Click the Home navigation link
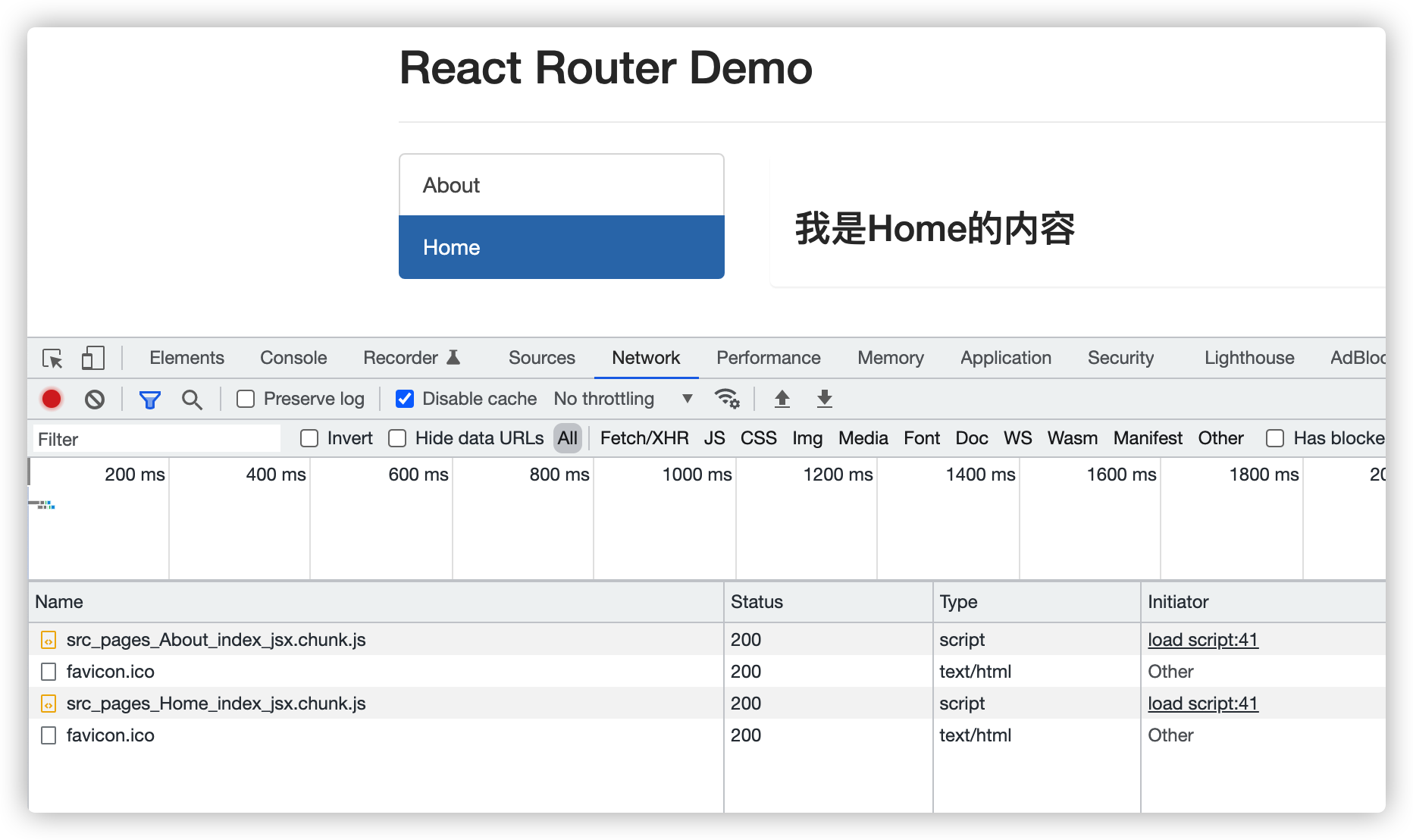This screenshot has width=1413, height=840. (x=562, y=247)
